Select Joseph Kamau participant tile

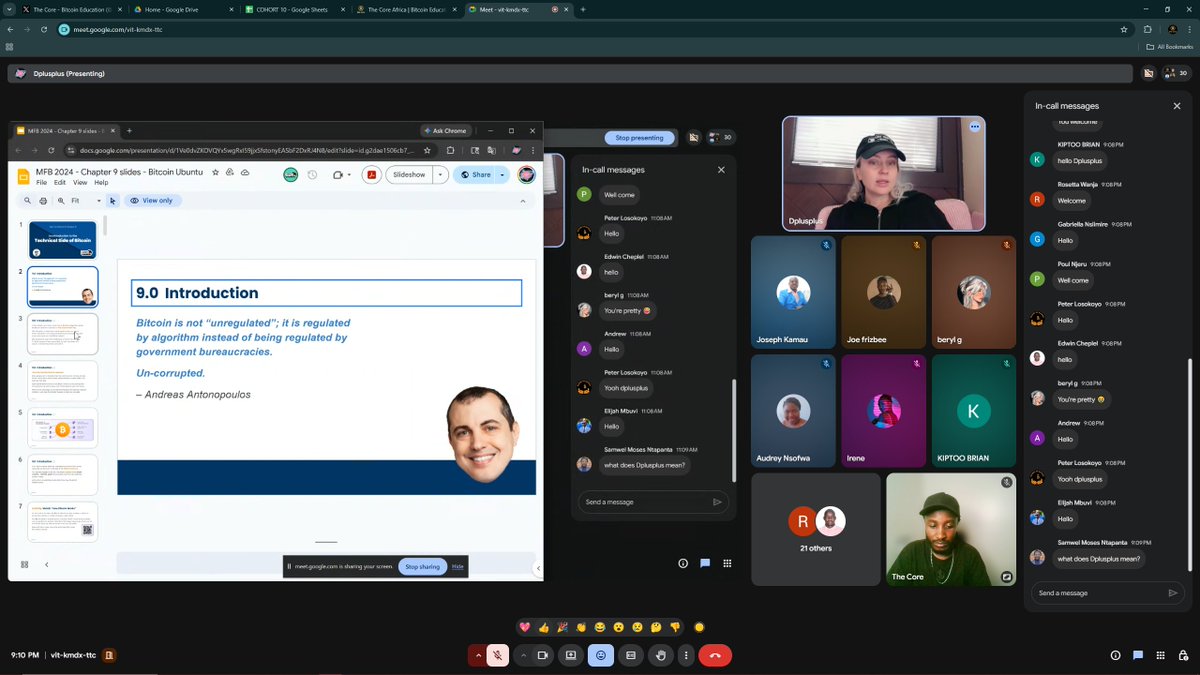click(x=793, y=292)
